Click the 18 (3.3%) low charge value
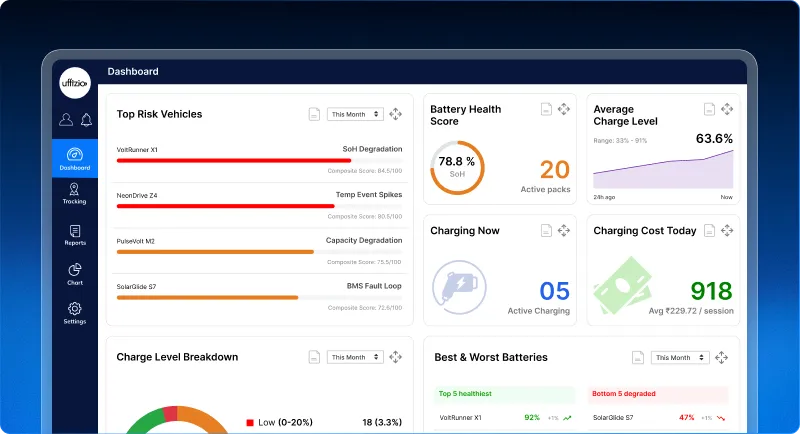800x434 pixels. click(x=382, y=422)
